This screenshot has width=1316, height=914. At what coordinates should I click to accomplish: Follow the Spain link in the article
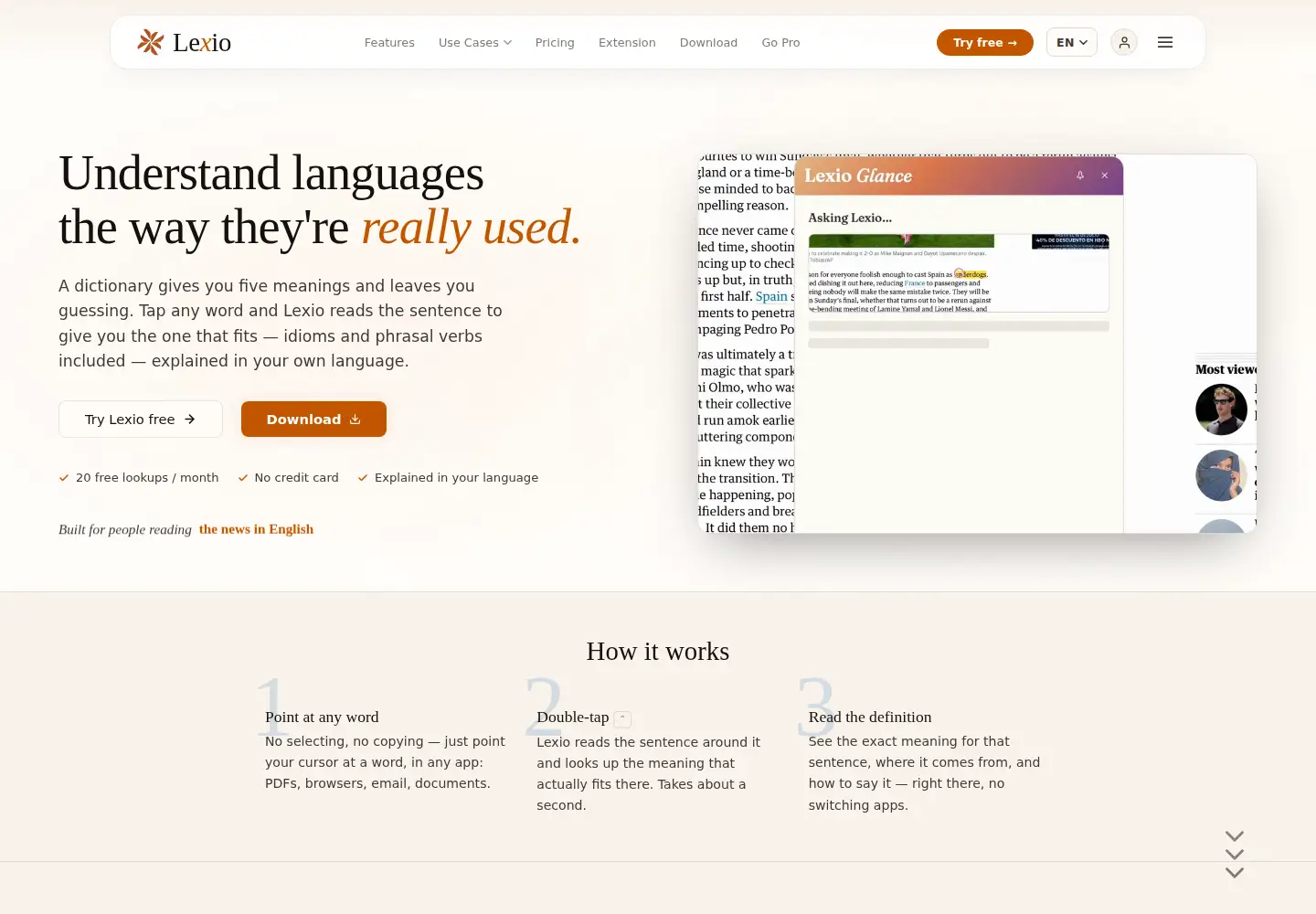[x=771, y=296]
